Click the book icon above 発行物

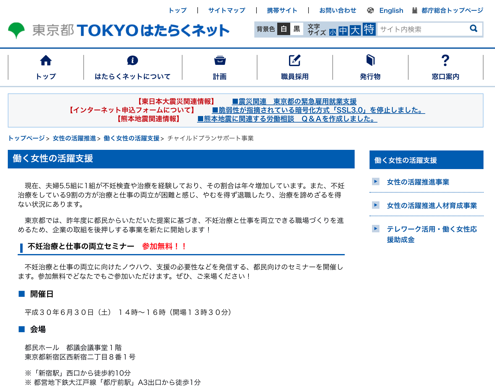pyautogui.click(x=370, y=60)
